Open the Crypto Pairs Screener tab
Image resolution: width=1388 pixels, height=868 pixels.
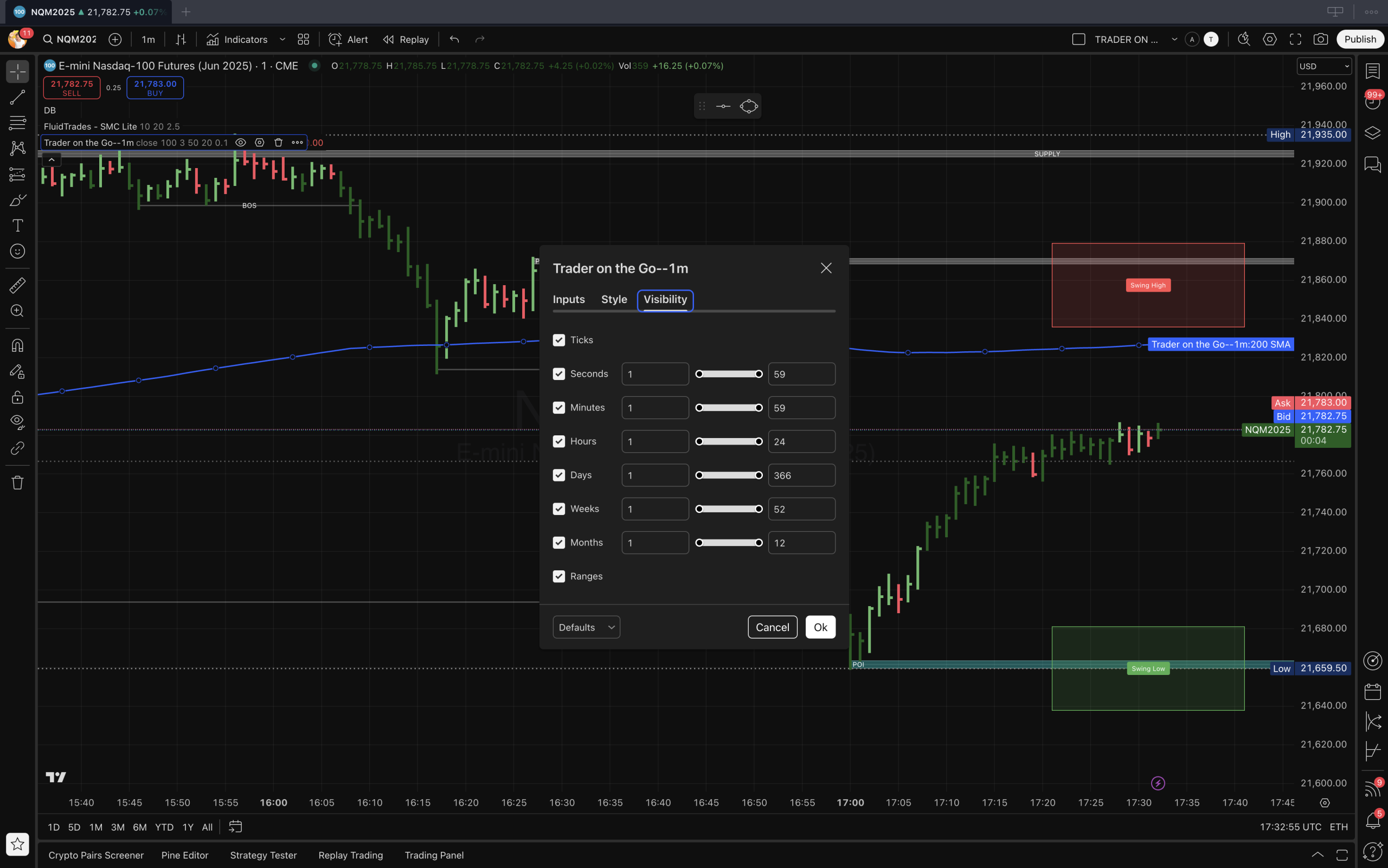pos(96,855)
